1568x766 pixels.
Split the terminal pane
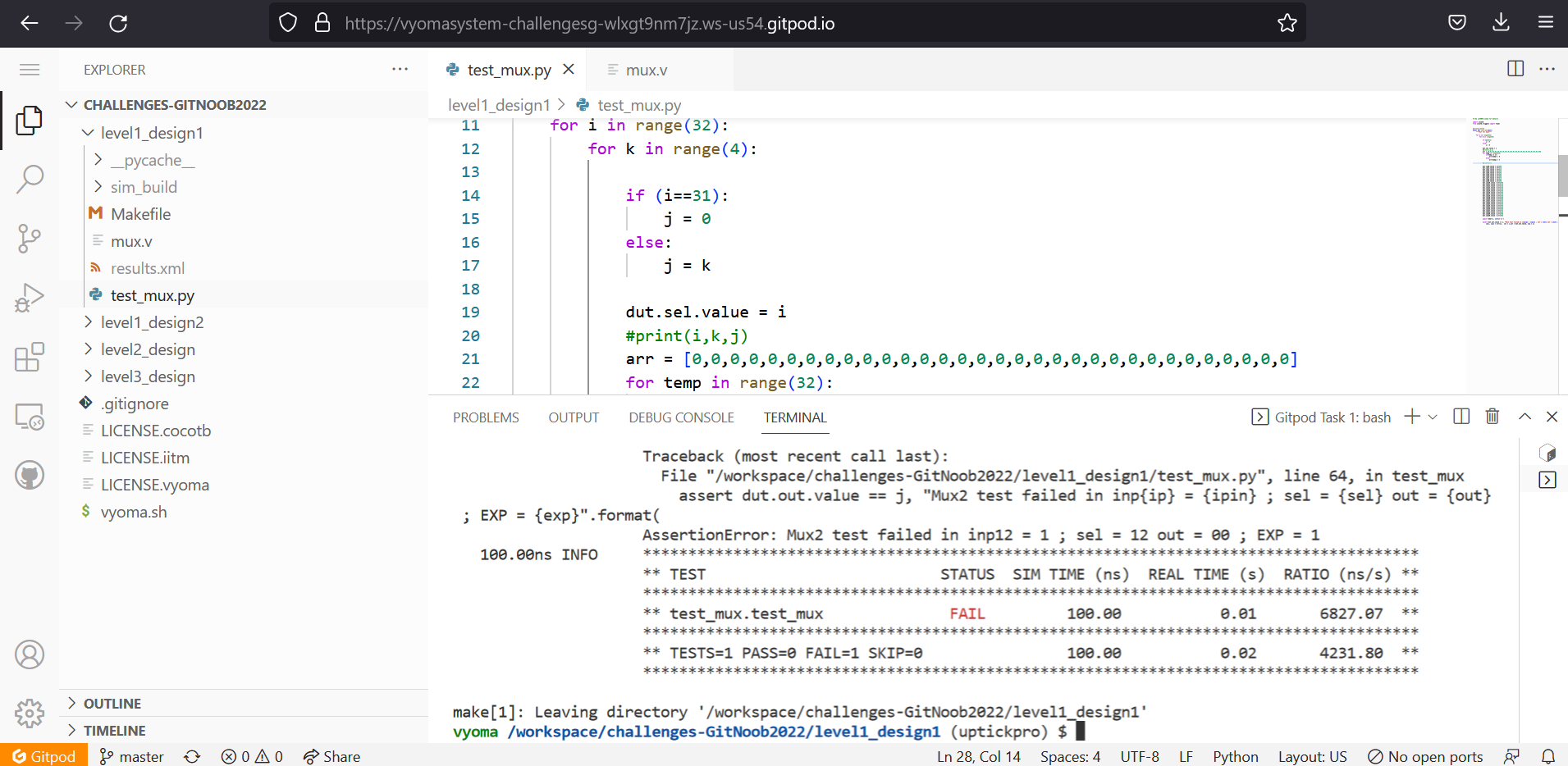point(1461,417)
